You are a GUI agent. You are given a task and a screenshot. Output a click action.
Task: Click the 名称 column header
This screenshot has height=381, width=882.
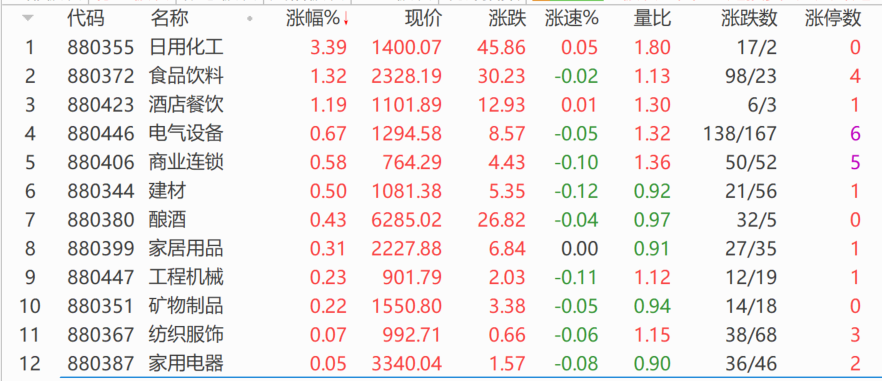click(x=169, y=19)
